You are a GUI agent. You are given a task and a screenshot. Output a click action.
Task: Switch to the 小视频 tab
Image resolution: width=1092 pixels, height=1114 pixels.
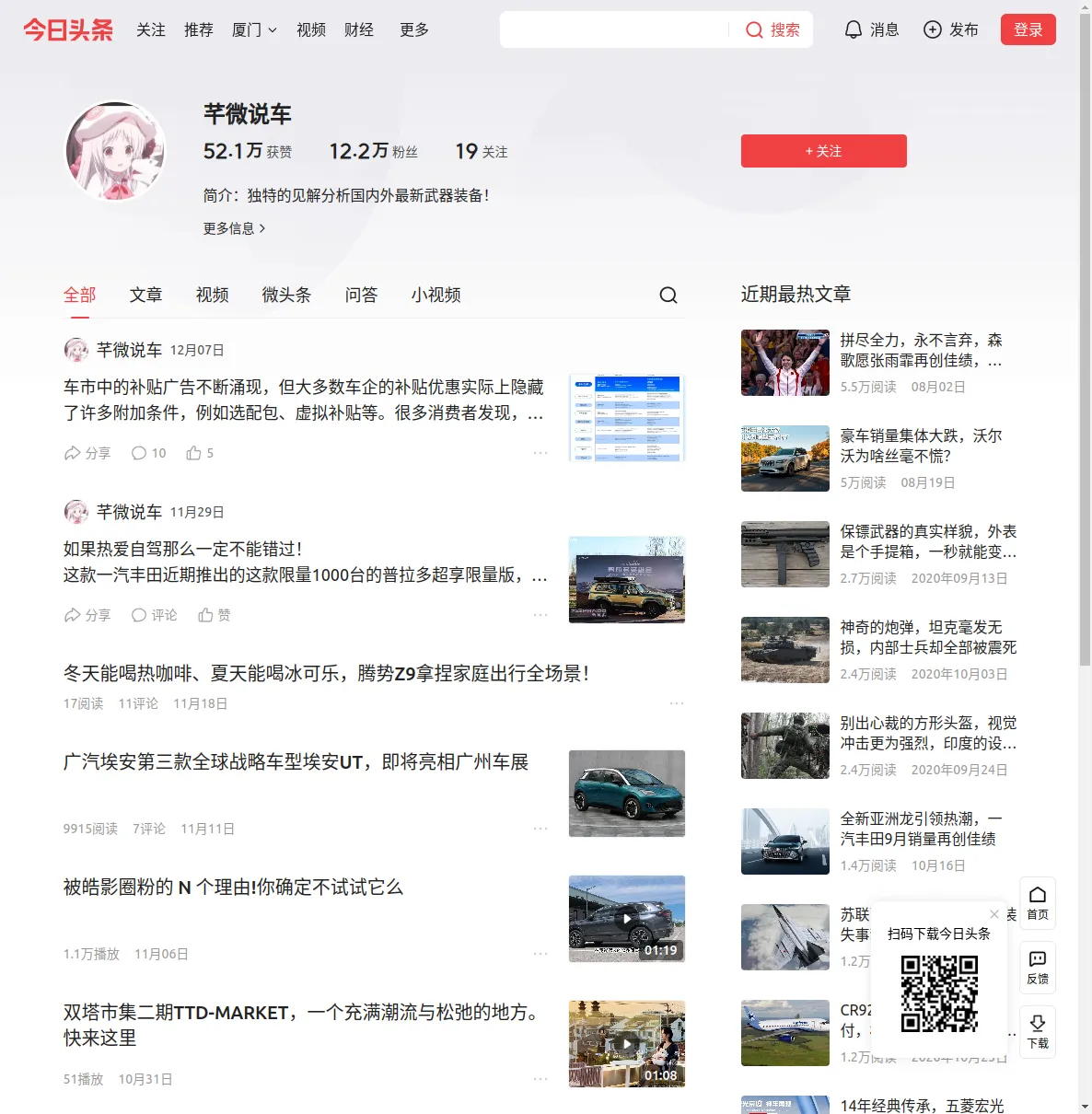point(436,295)
